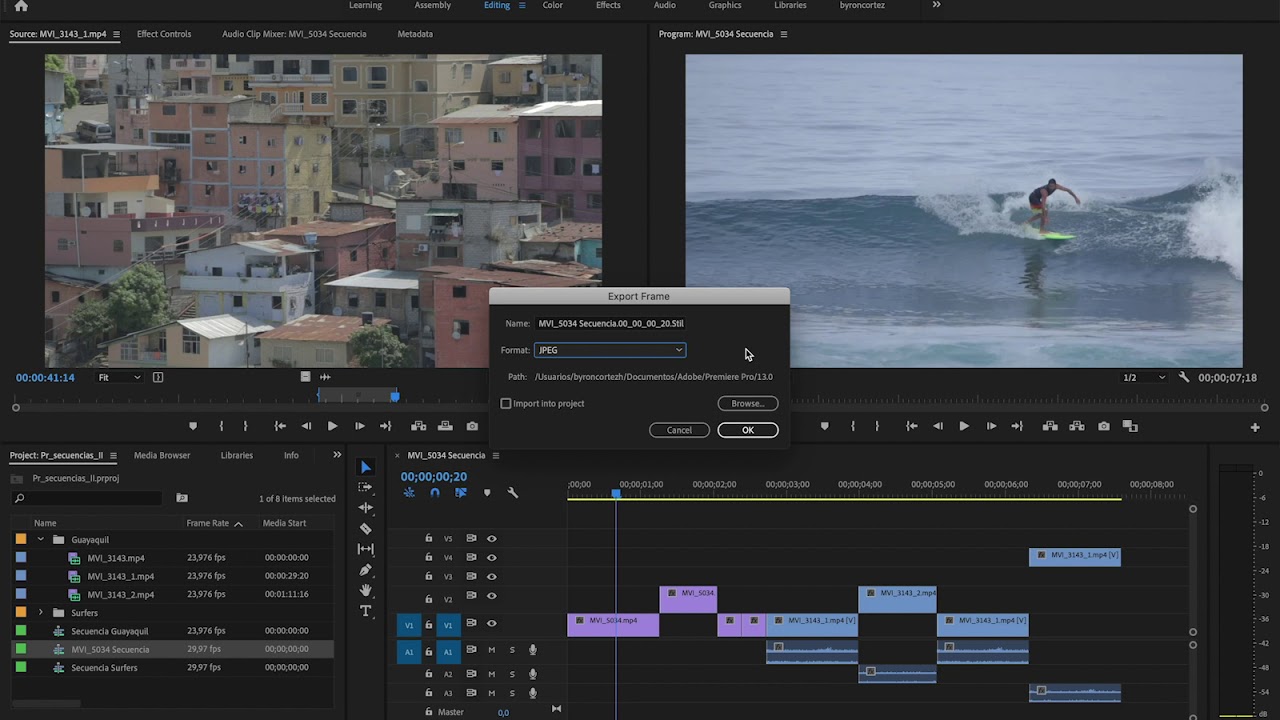This screenshot has width=1280, height=720.
Task: Toggle V1 track visibility eye
Action: (491, 623)
